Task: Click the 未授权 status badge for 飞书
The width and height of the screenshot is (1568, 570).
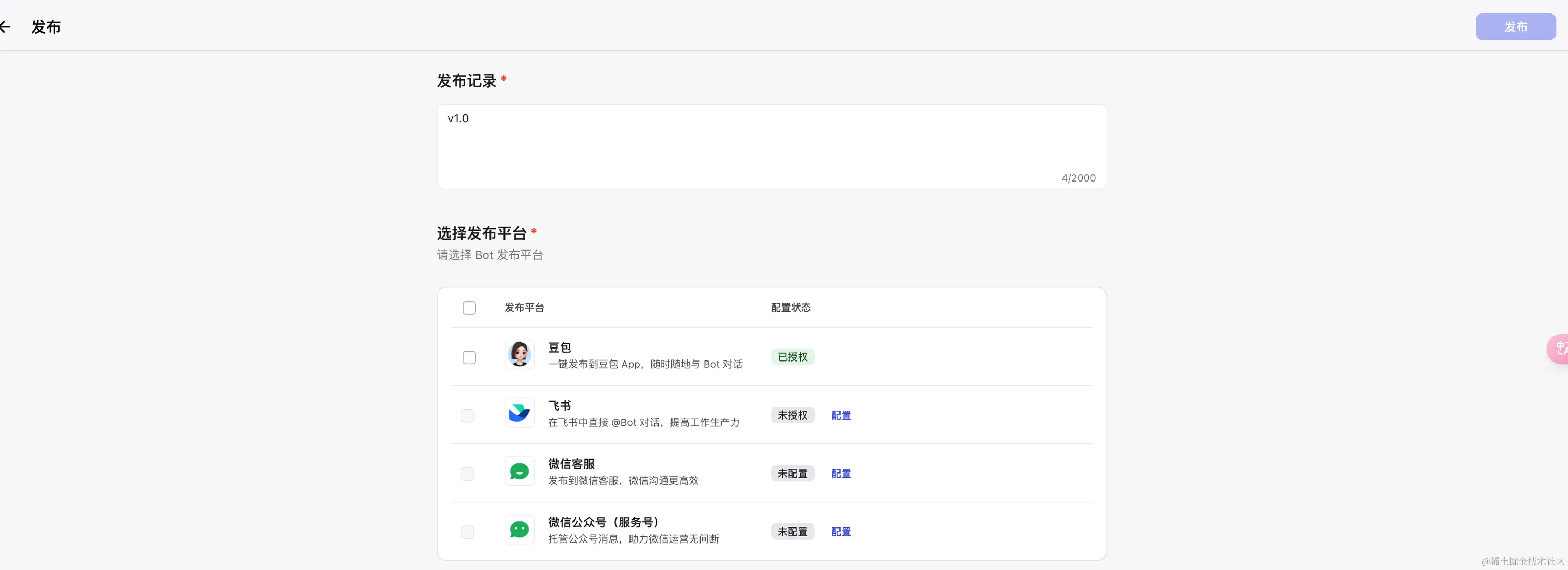Action: tap(792, 415)
